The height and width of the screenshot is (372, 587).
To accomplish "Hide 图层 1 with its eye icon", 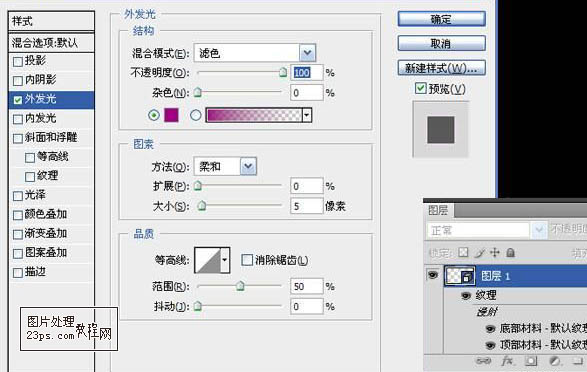I will pyautogui.click(x=433, y=275).
